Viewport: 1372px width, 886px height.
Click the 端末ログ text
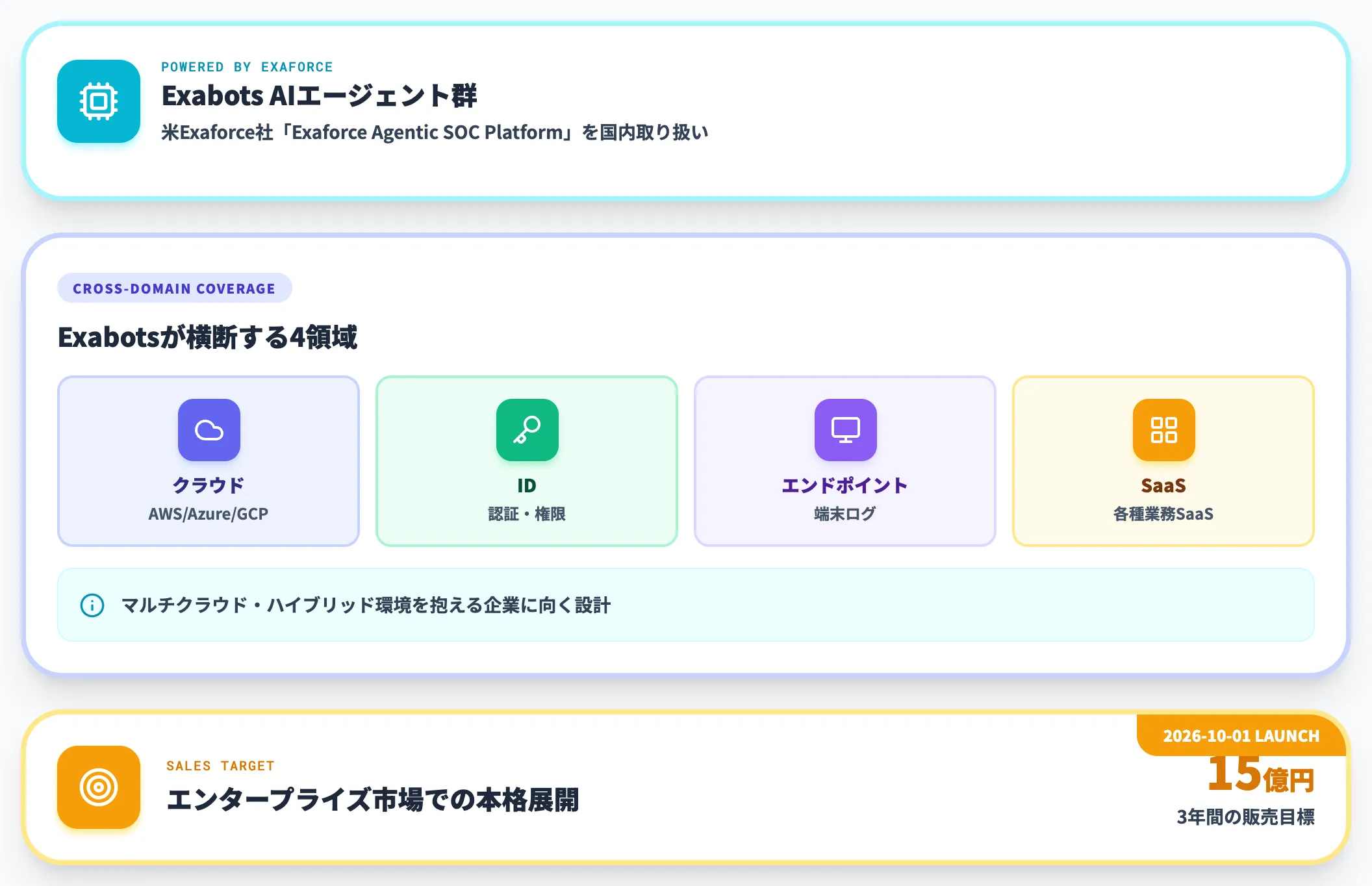coord(845,514)
